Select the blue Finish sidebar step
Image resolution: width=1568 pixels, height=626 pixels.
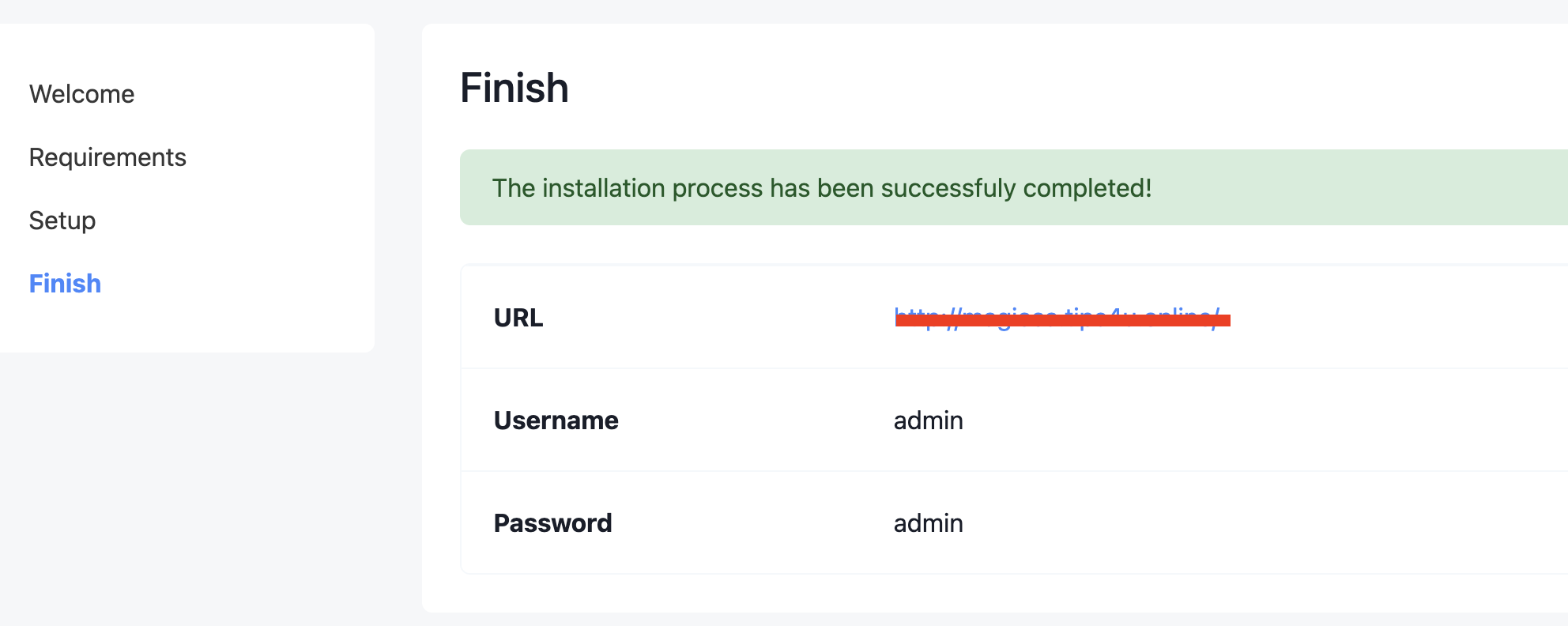point(65,284)
